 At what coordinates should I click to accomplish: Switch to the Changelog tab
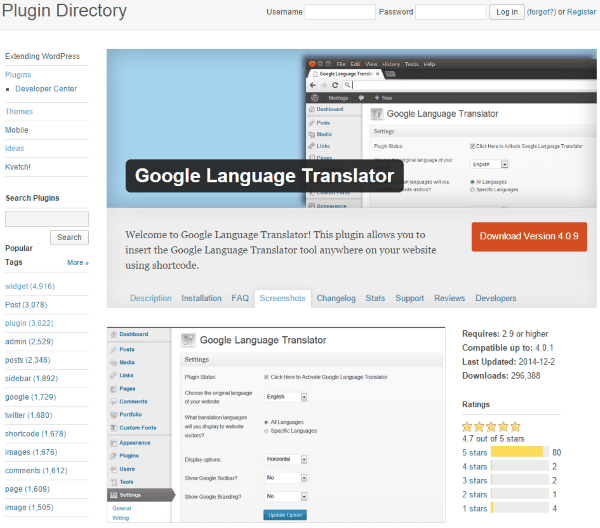click(335, 298)
